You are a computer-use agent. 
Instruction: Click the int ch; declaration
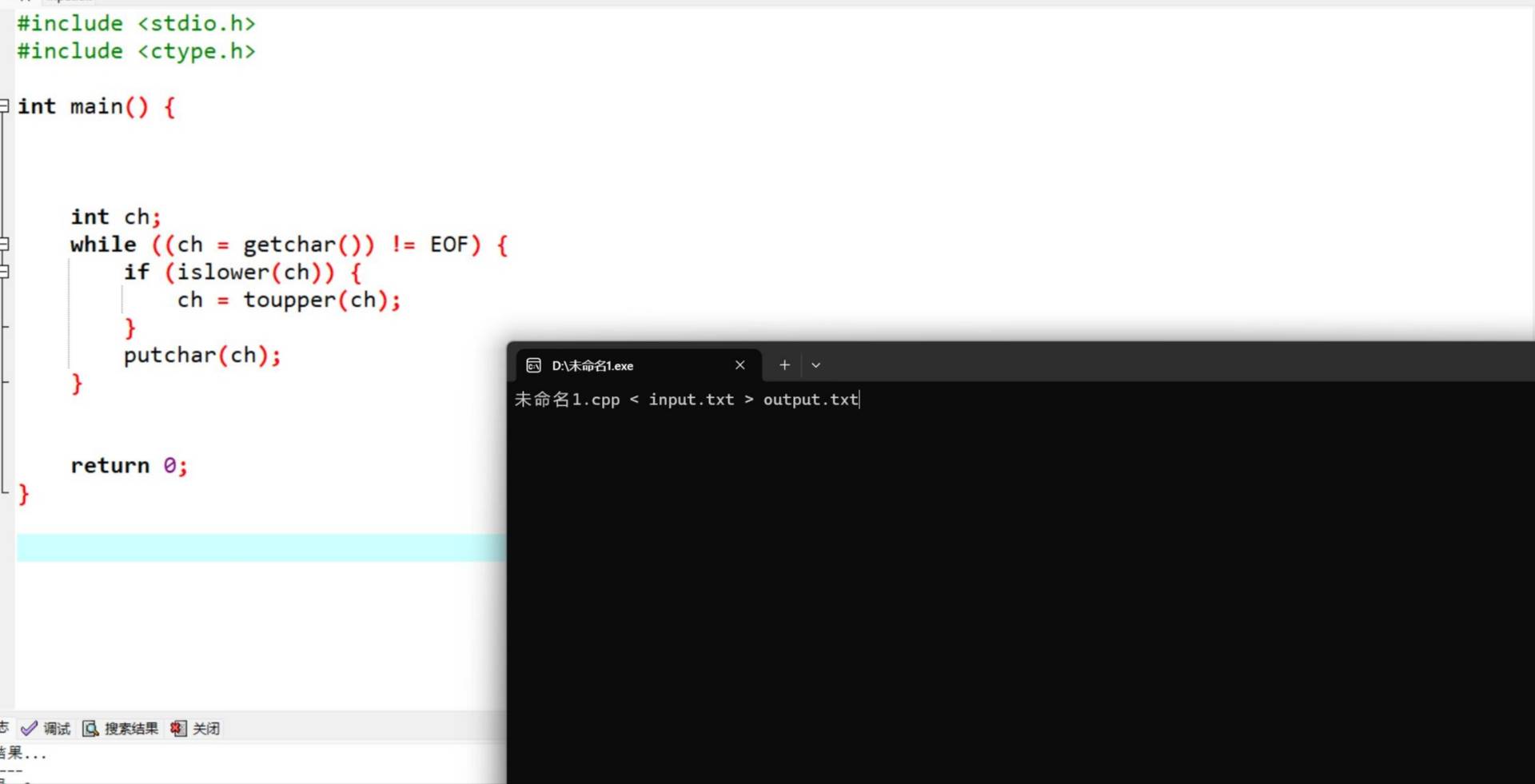[116, 217]
